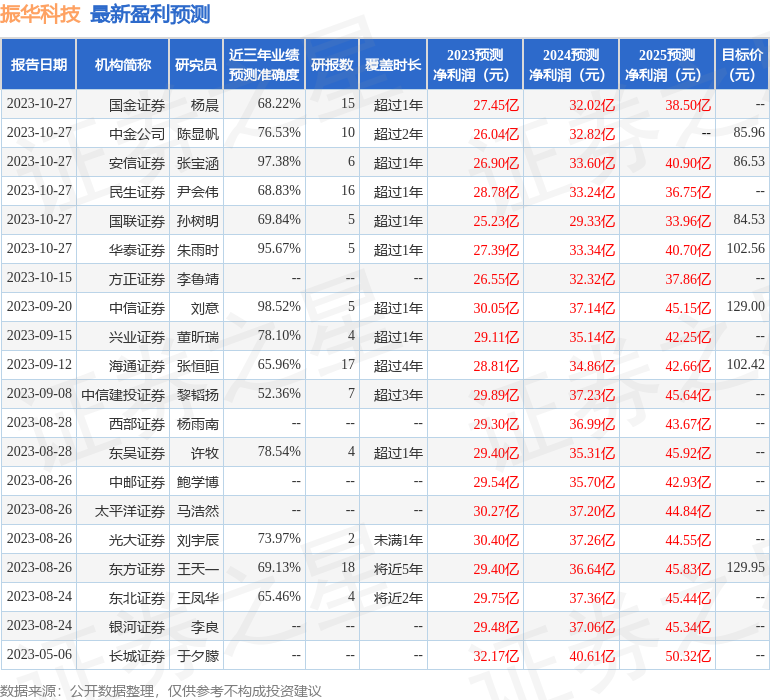
Task: Click the 2025 profit value 38.50亿
Action: point(688,105)
